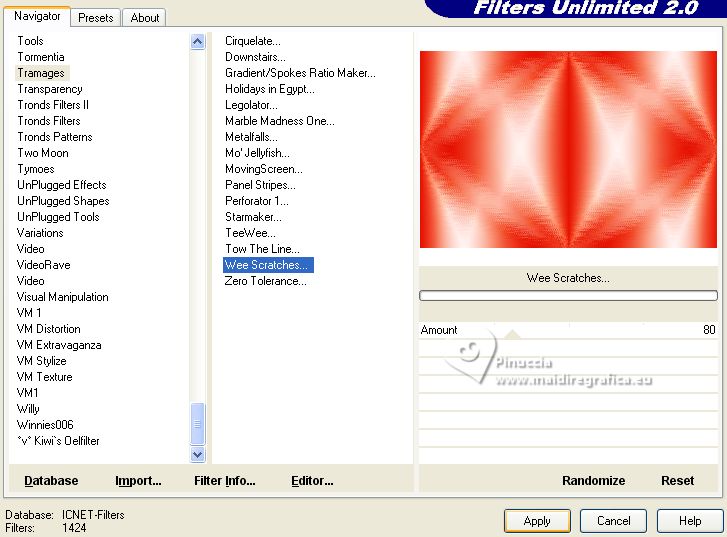The width and height of the screenshot is (727, 537).
Task: Click the category list scroll up arrow
Action: click(x=198, y=42)
